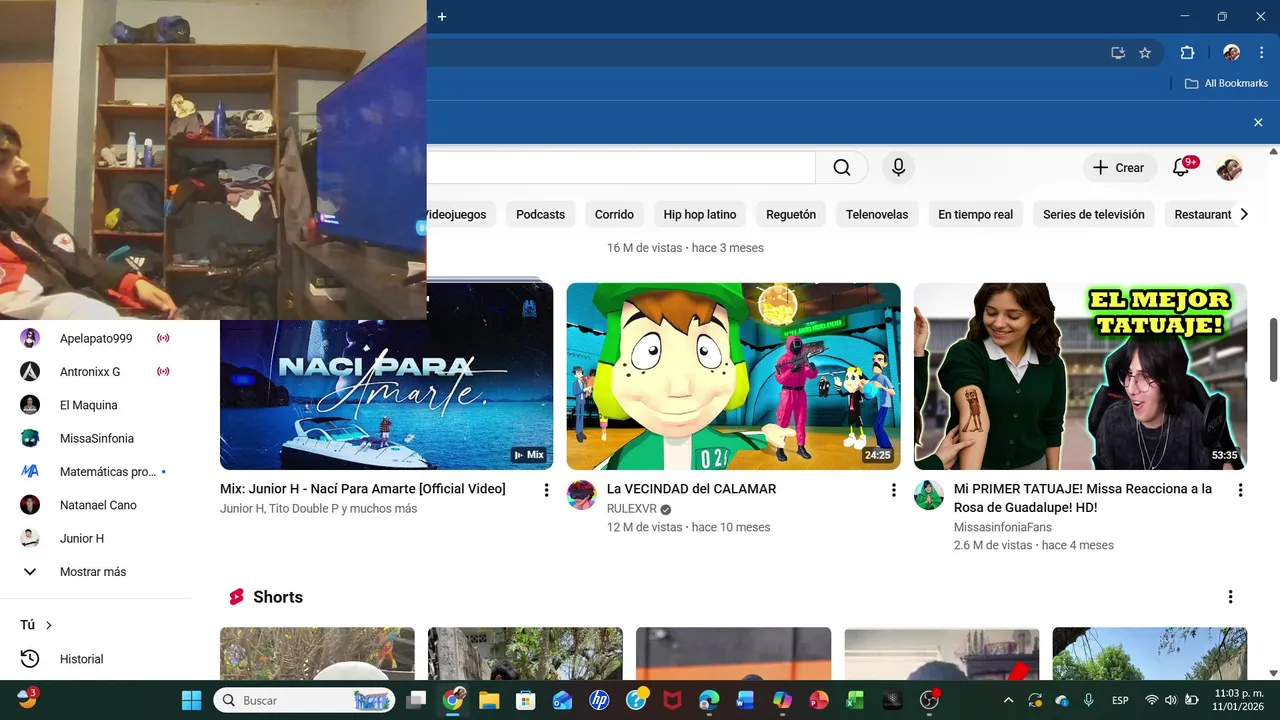Open Chrome extensions puzzle icon
This screenshot has height=720, width=1280.
coord(1187,53)
